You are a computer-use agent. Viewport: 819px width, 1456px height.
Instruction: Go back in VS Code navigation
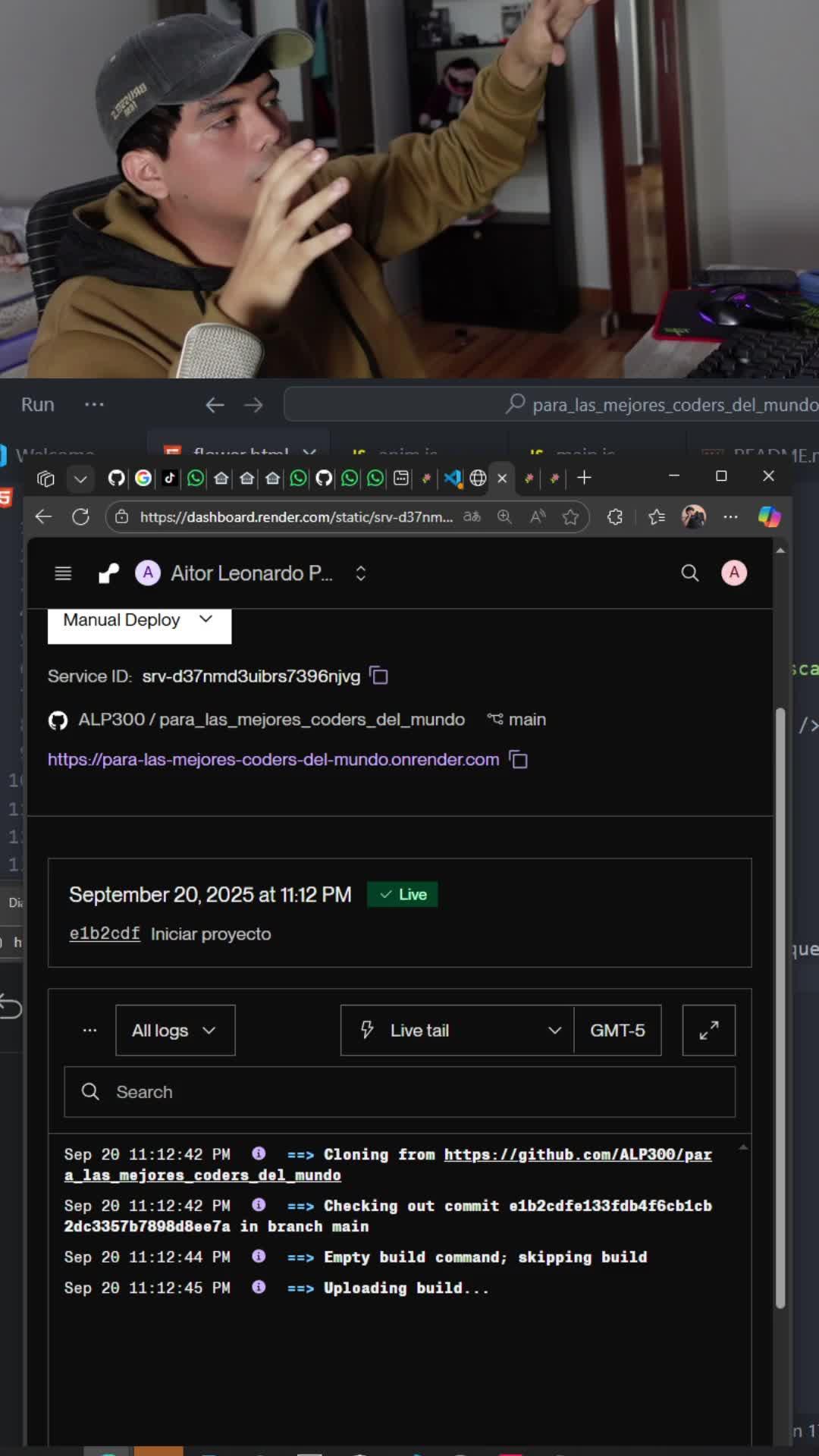[x=215, y=405]
